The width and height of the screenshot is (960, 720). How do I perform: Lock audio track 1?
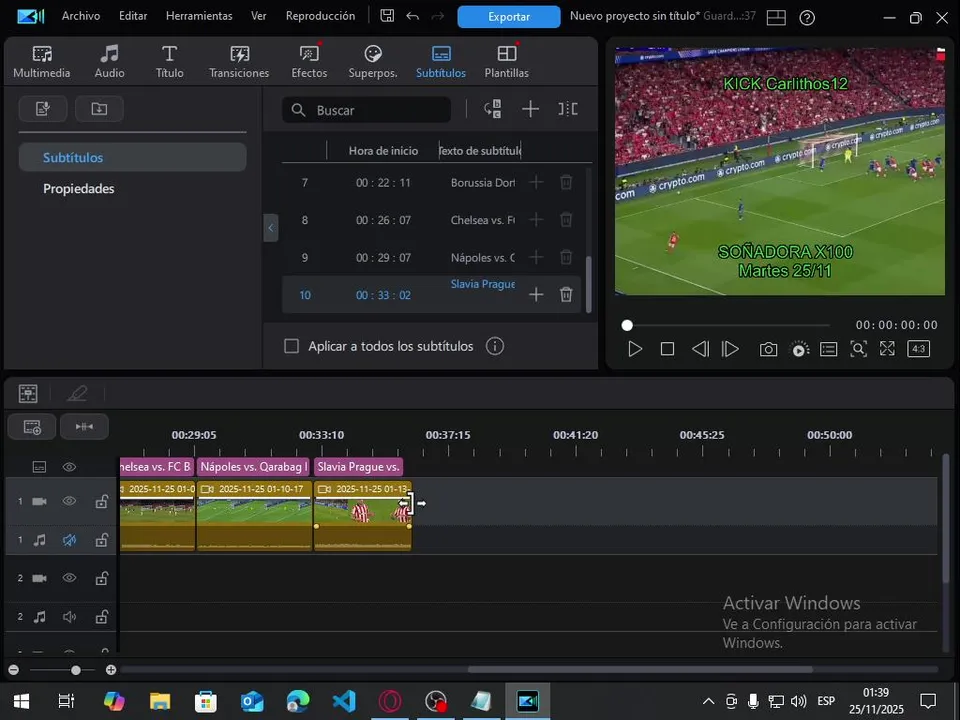pyautogui.click(x=102, y=540)
